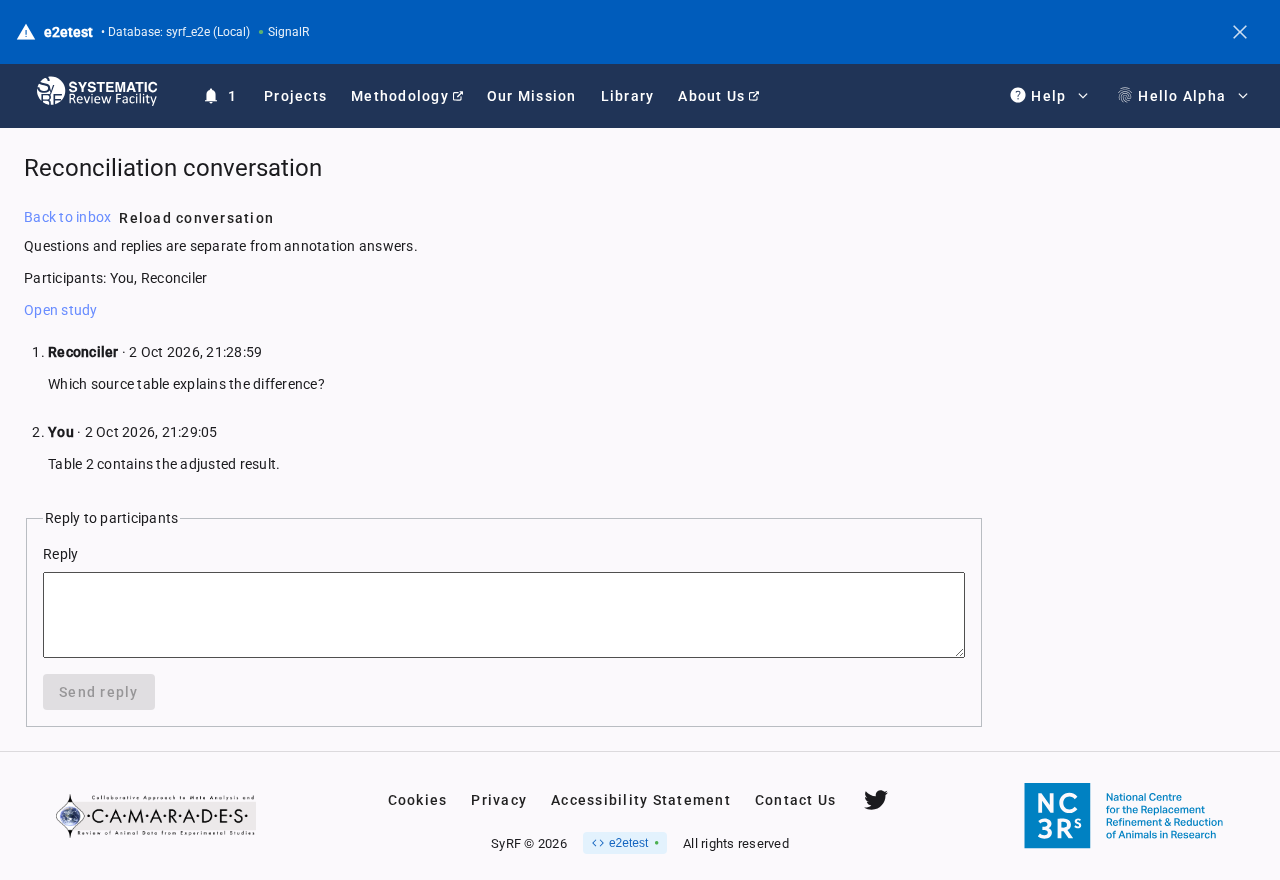Click the Help question mark icon

tap(1018, 95)
